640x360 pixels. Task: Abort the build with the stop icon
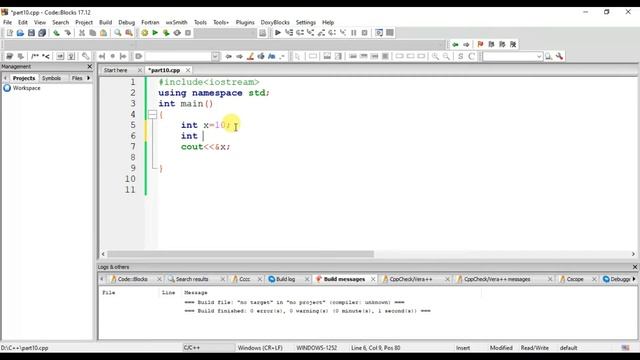click(188, 33)
